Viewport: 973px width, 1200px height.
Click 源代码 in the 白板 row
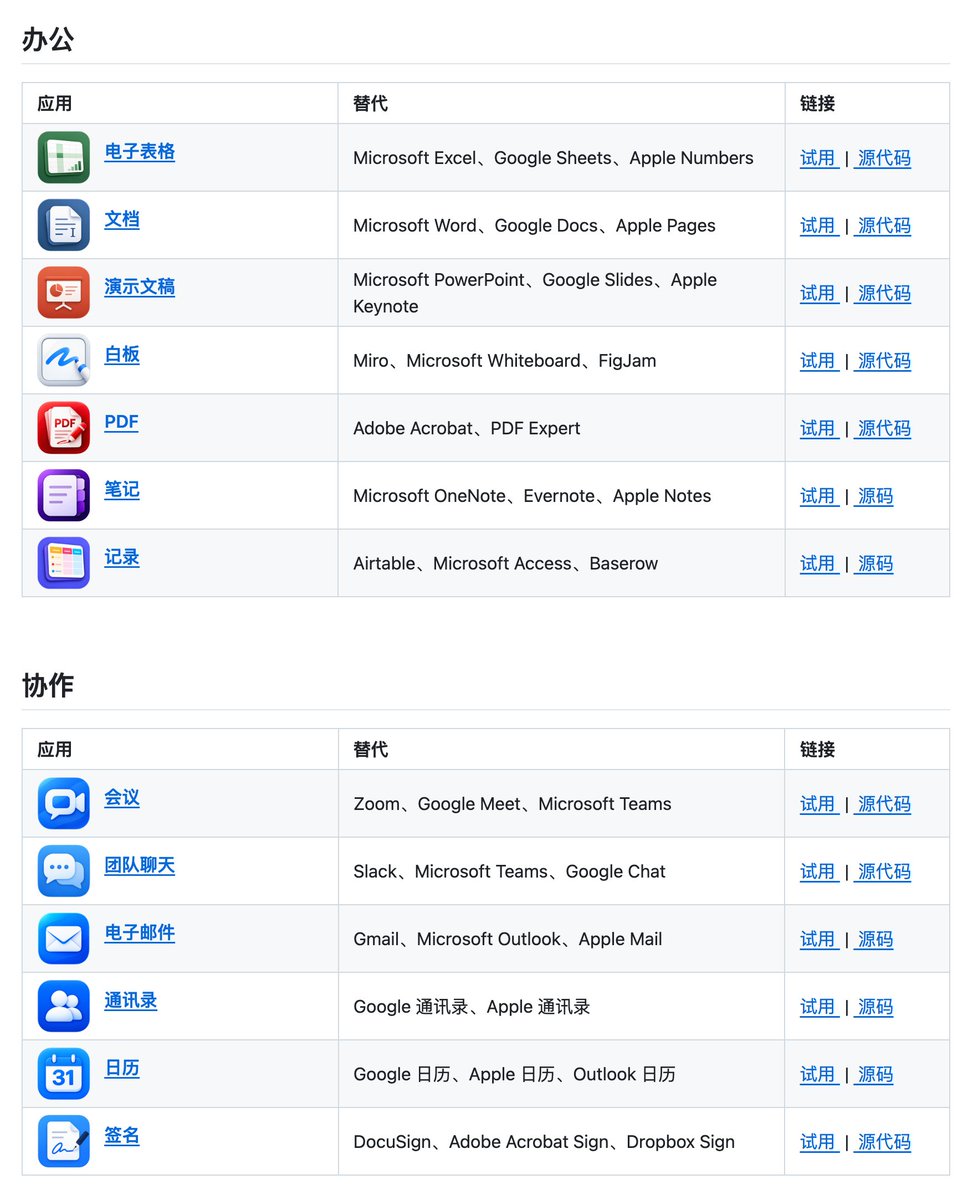tap(884, 361)
